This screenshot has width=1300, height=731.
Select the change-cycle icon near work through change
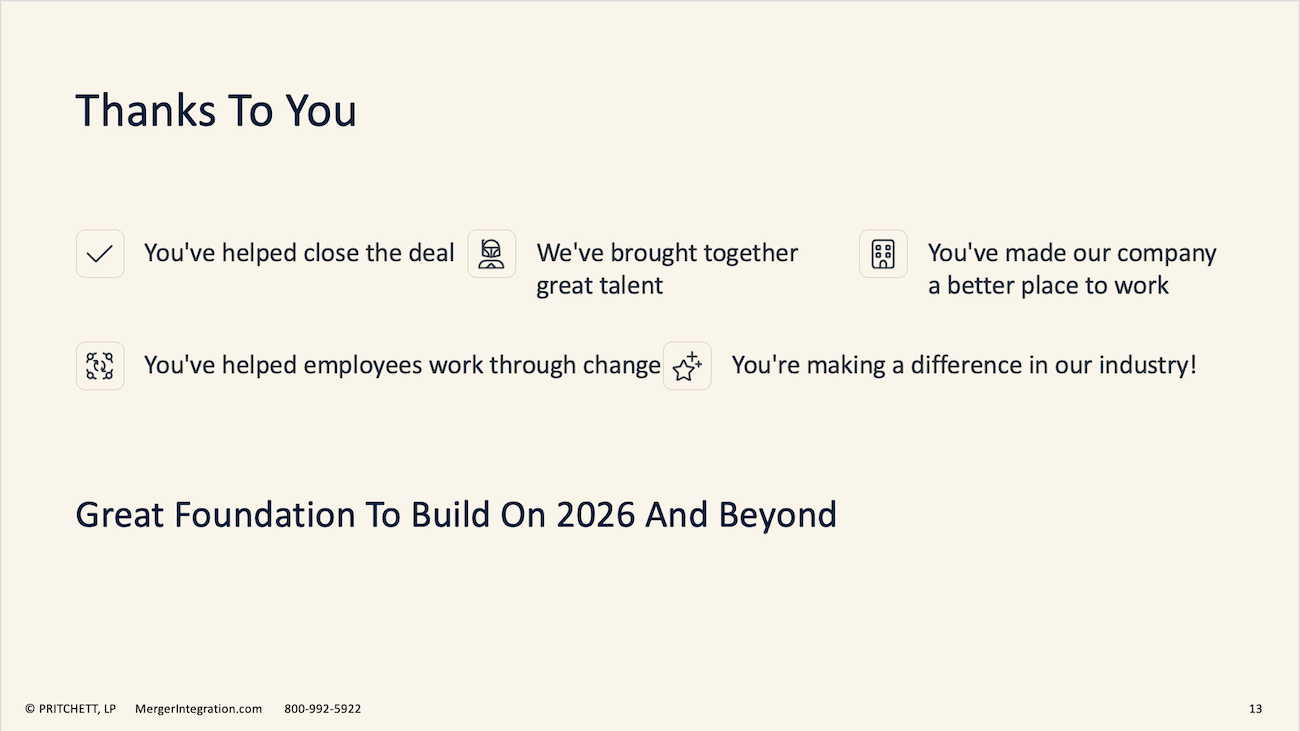tap(100, 365)
